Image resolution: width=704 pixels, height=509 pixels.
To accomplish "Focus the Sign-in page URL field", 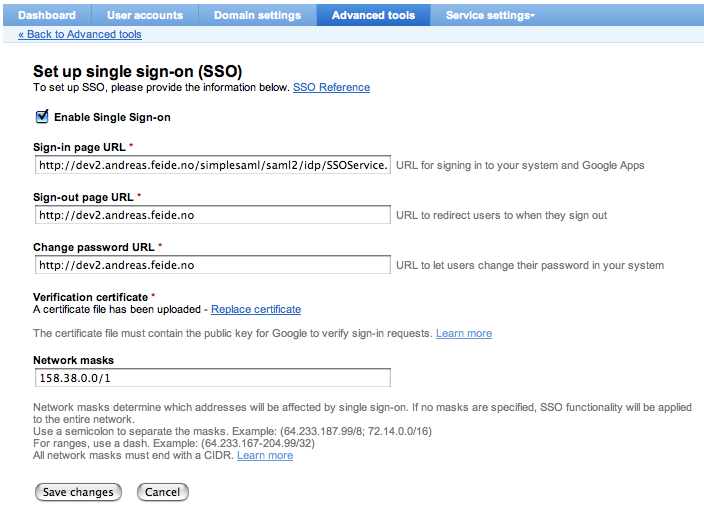I will tap(211, 164).
